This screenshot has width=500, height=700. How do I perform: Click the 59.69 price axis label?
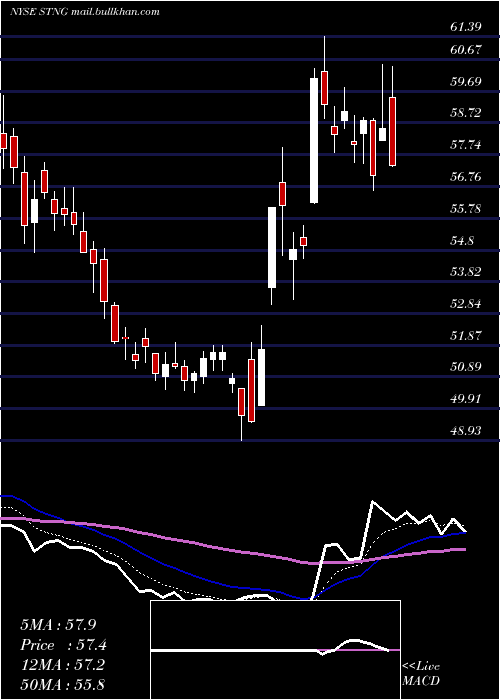(466, 82)
